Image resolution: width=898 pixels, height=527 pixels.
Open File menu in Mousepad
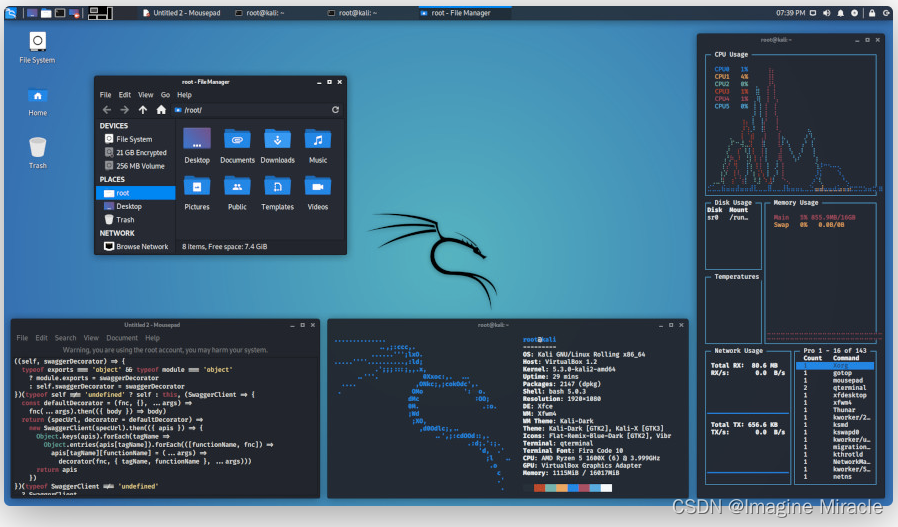(22, 338)
